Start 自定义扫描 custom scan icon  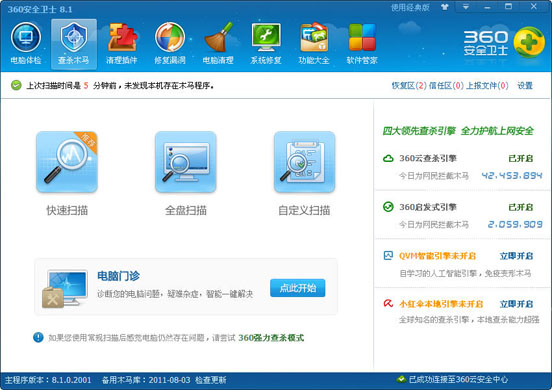305,162
